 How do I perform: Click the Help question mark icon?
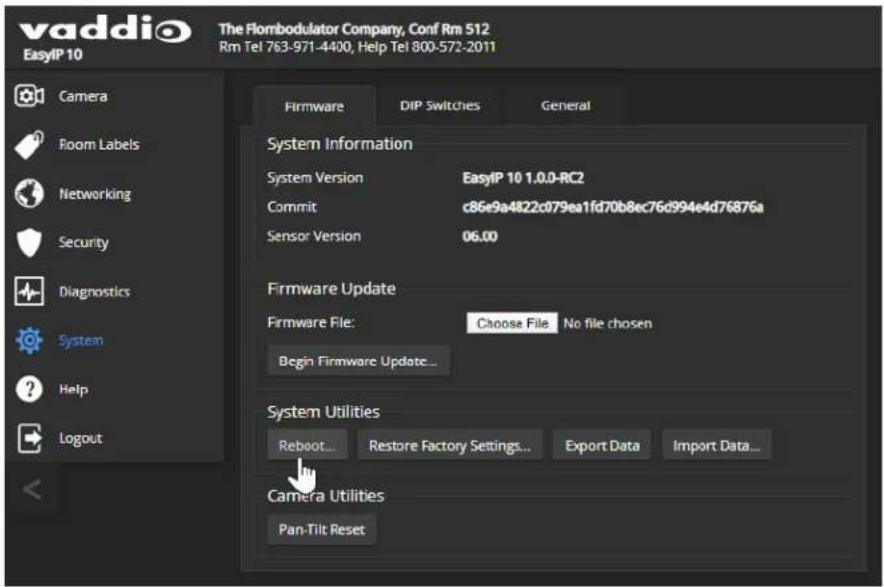point(29,389)
